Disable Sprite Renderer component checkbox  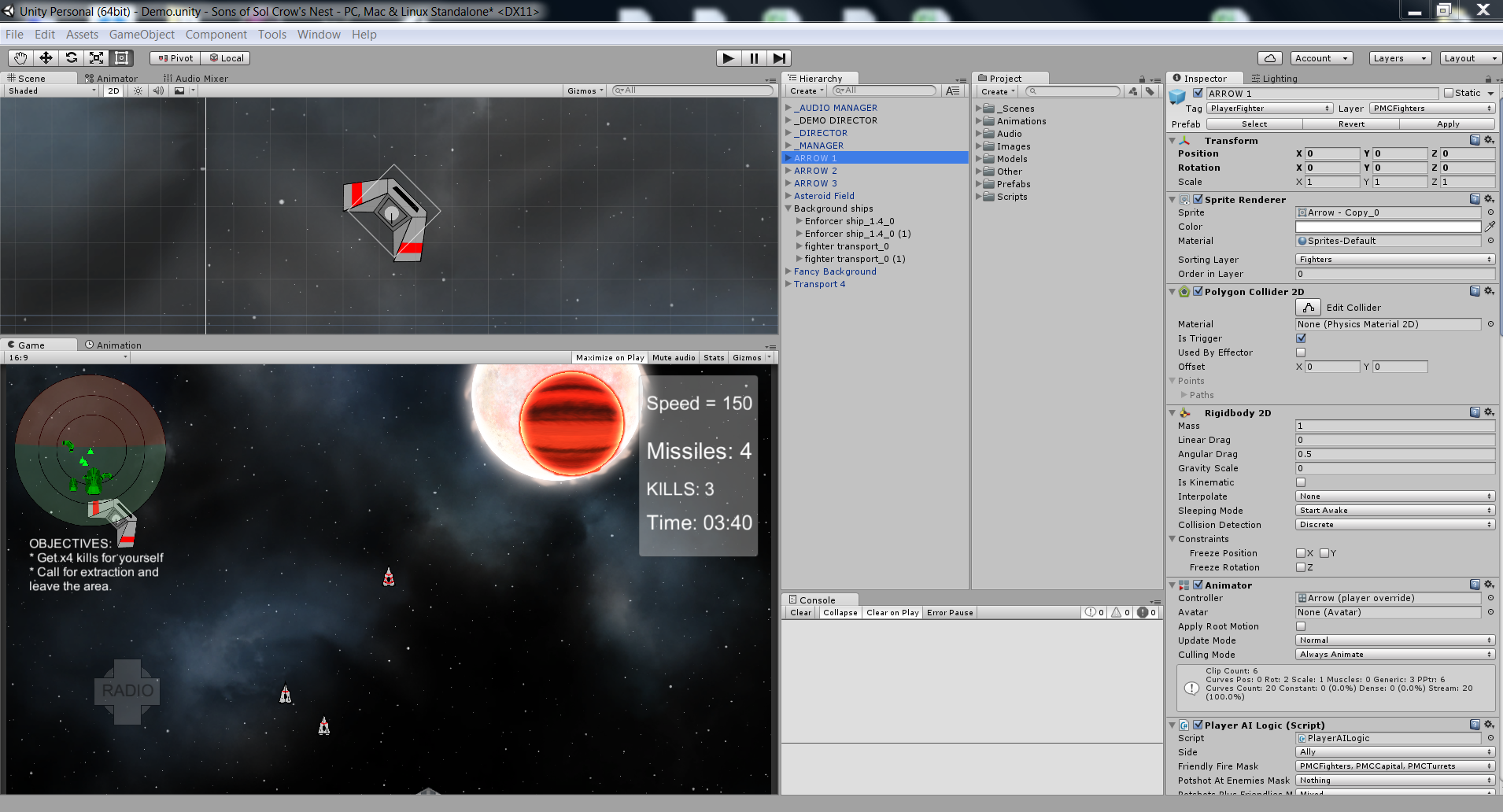(1198, 199)
